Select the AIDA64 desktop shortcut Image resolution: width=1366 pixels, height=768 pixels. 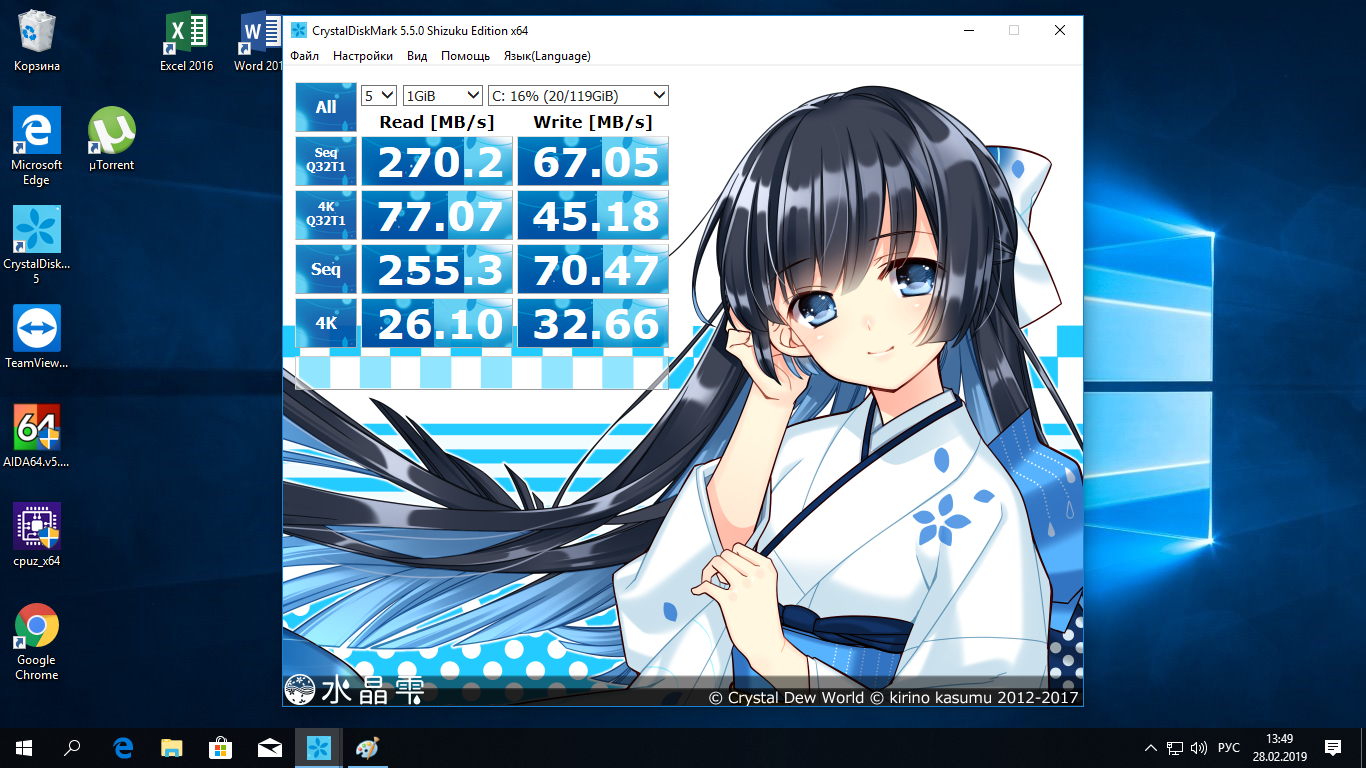coord(37,436)
